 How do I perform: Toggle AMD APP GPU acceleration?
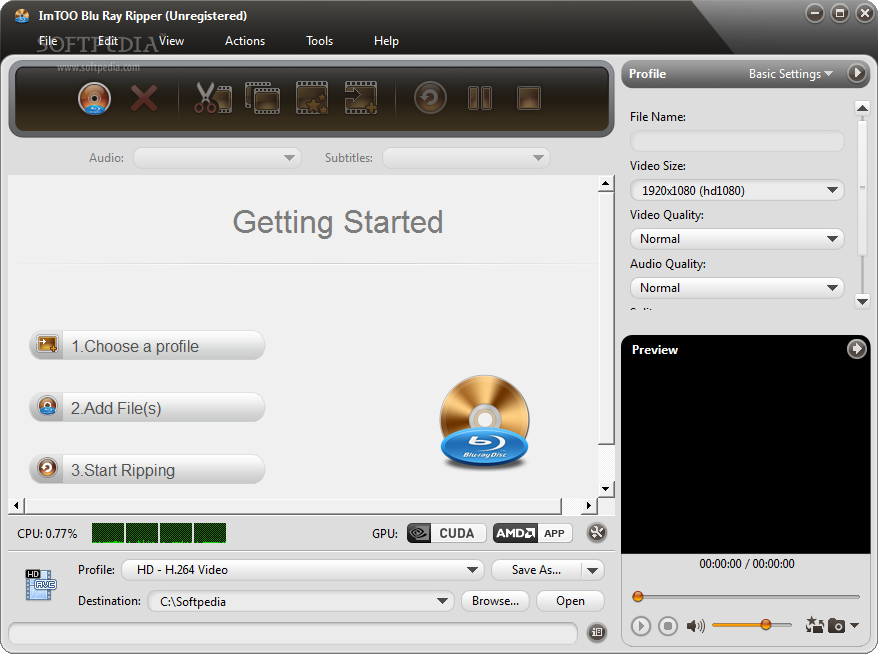click(533, 533)
